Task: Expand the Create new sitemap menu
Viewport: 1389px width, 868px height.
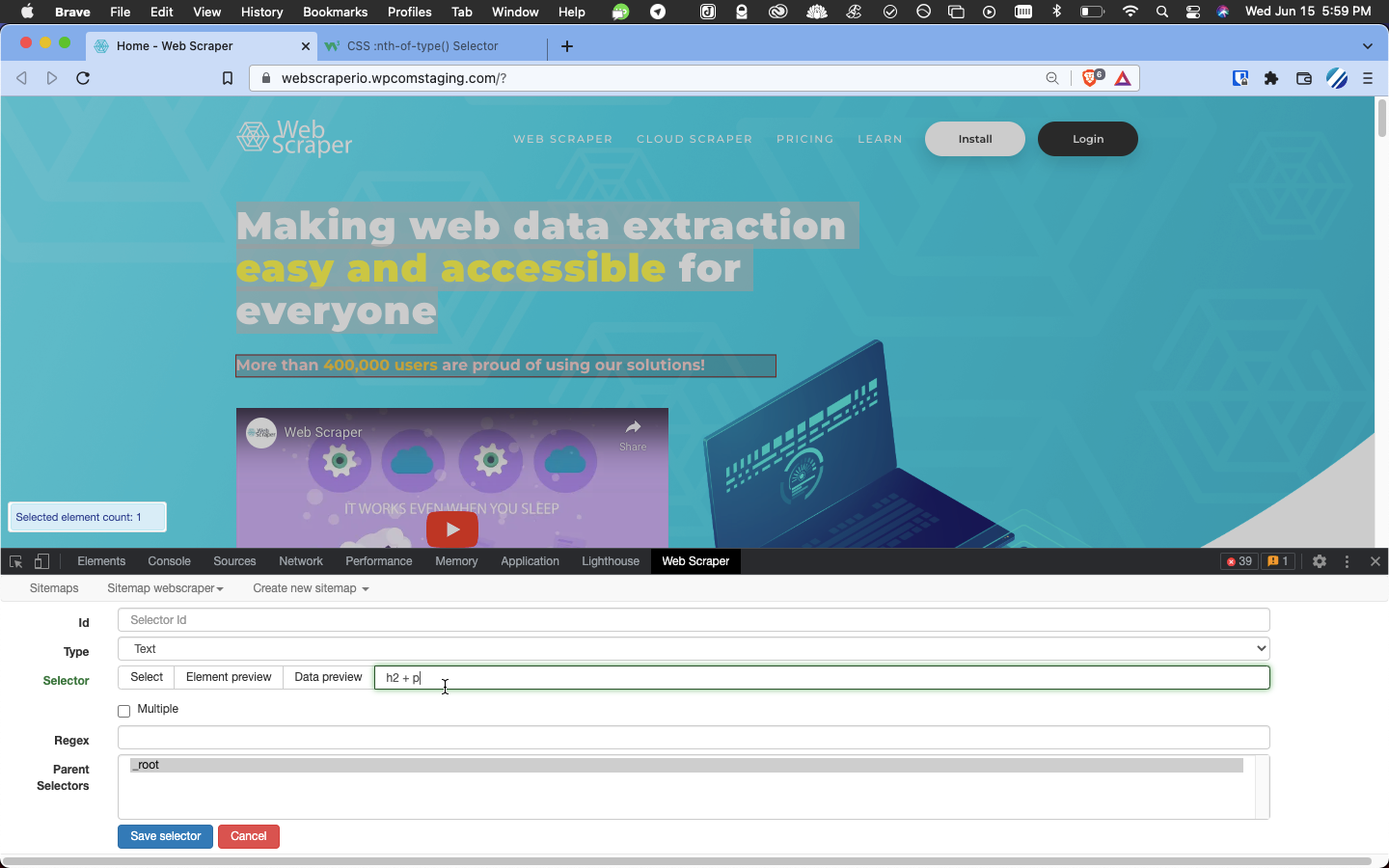Action: (x=311, y=588)
